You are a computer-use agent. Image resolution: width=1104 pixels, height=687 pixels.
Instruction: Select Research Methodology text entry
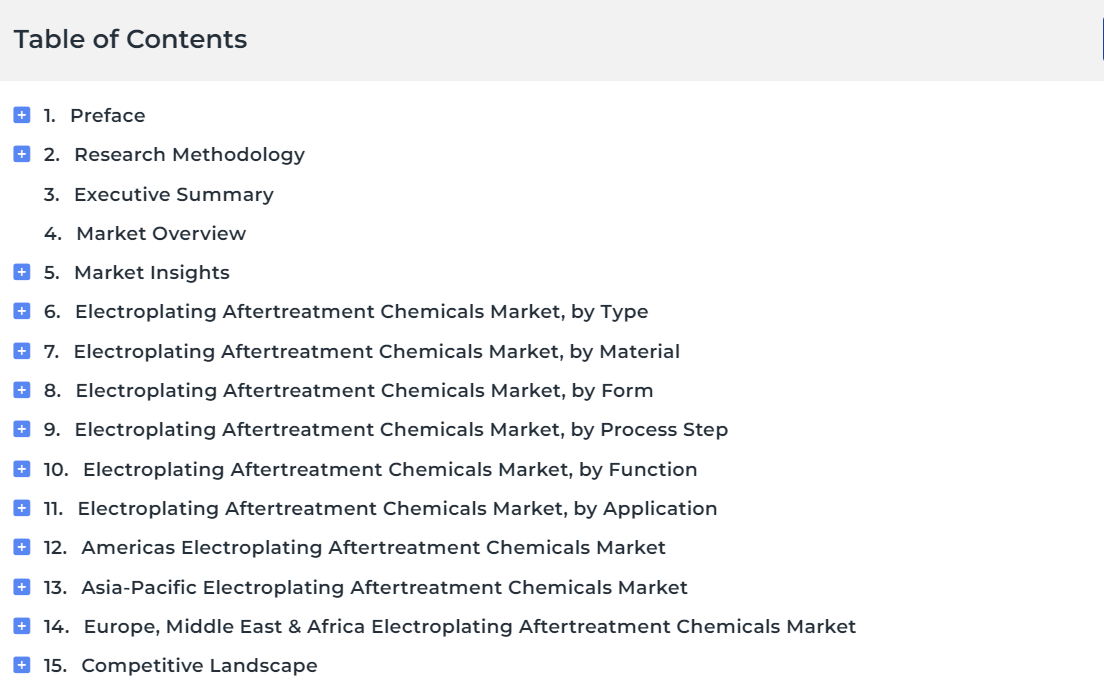(189, 155)
